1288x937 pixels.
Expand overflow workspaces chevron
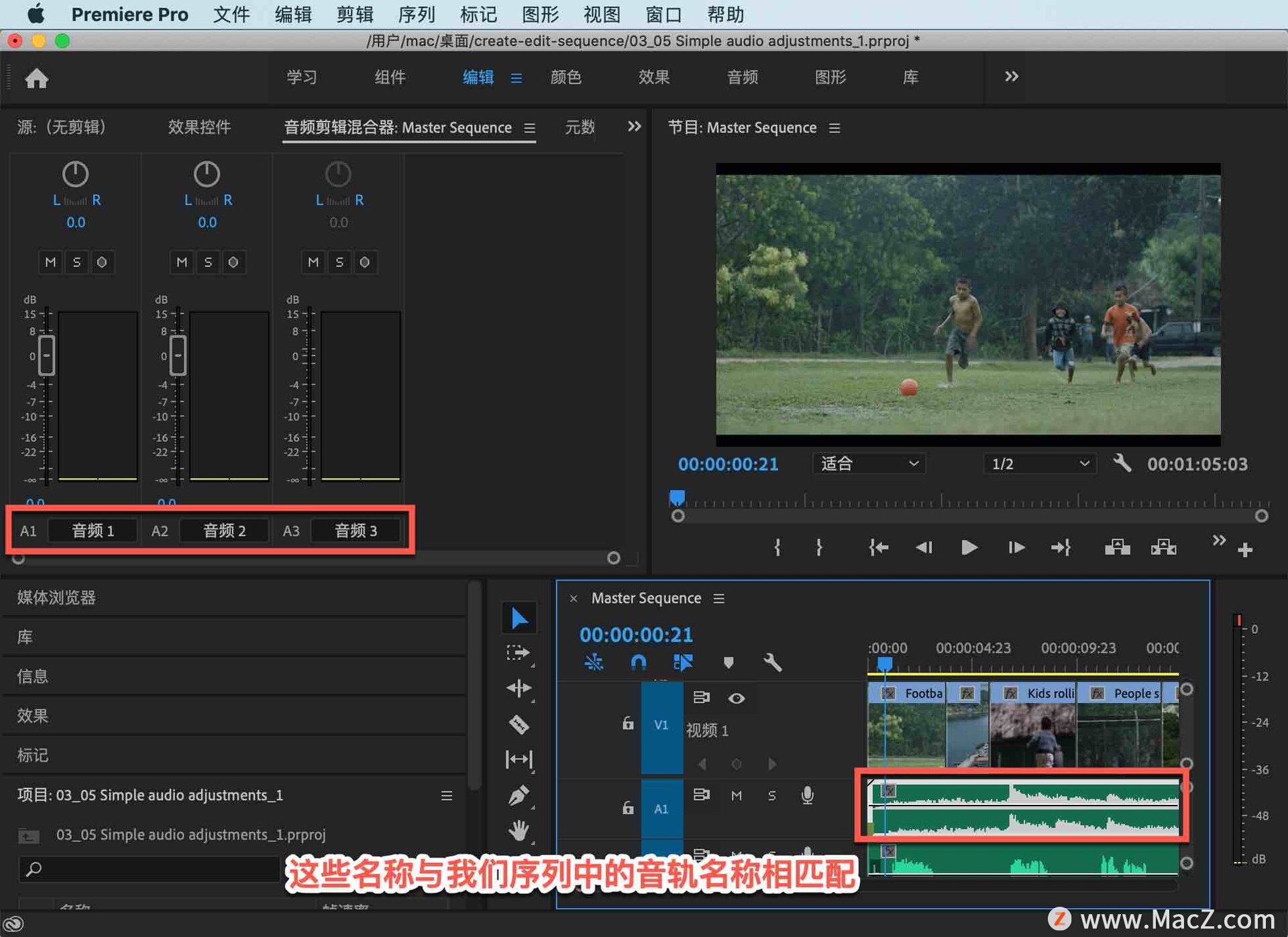[x=1011, y=76]
